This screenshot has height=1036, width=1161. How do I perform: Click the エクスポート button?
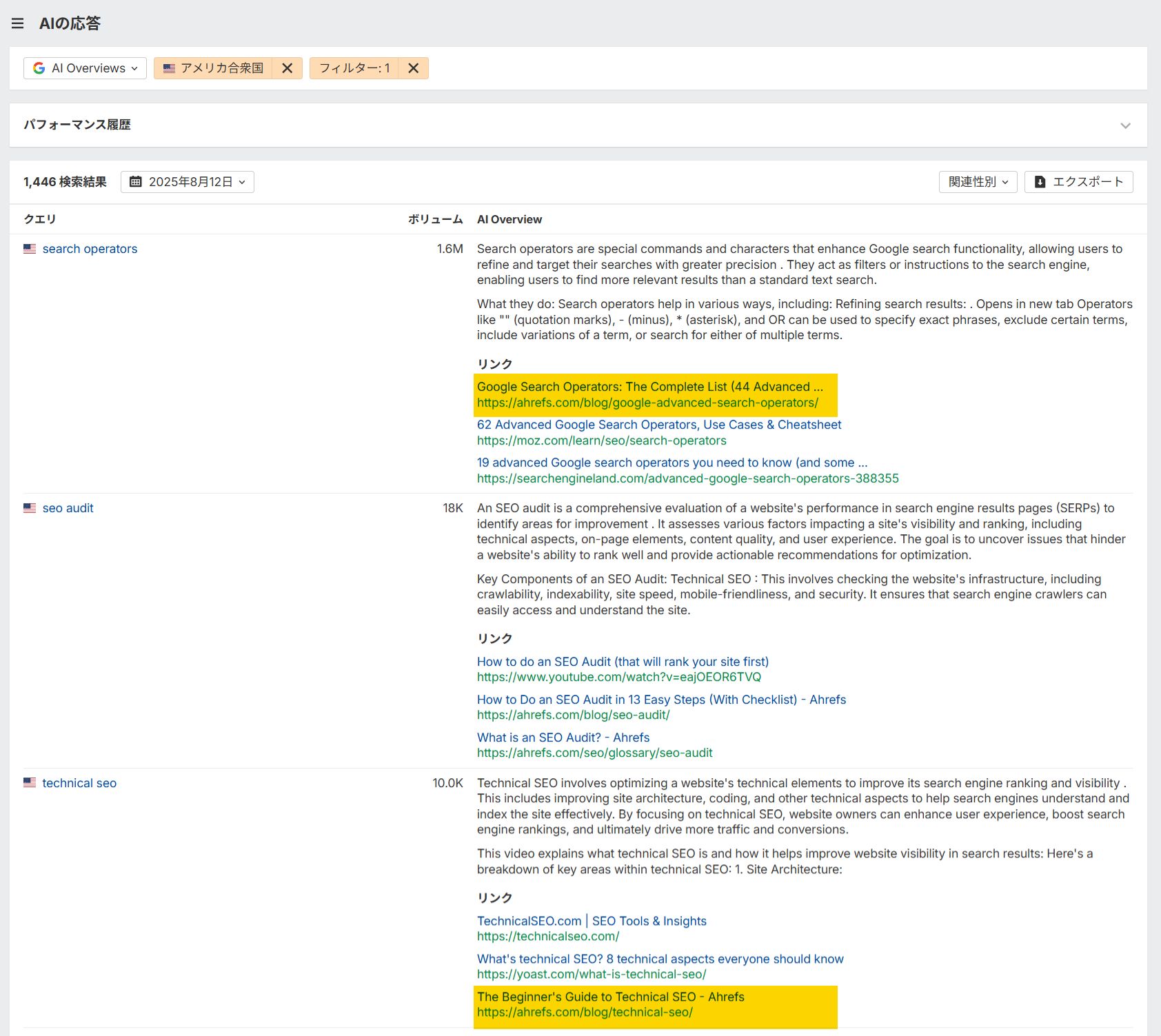1078,181
